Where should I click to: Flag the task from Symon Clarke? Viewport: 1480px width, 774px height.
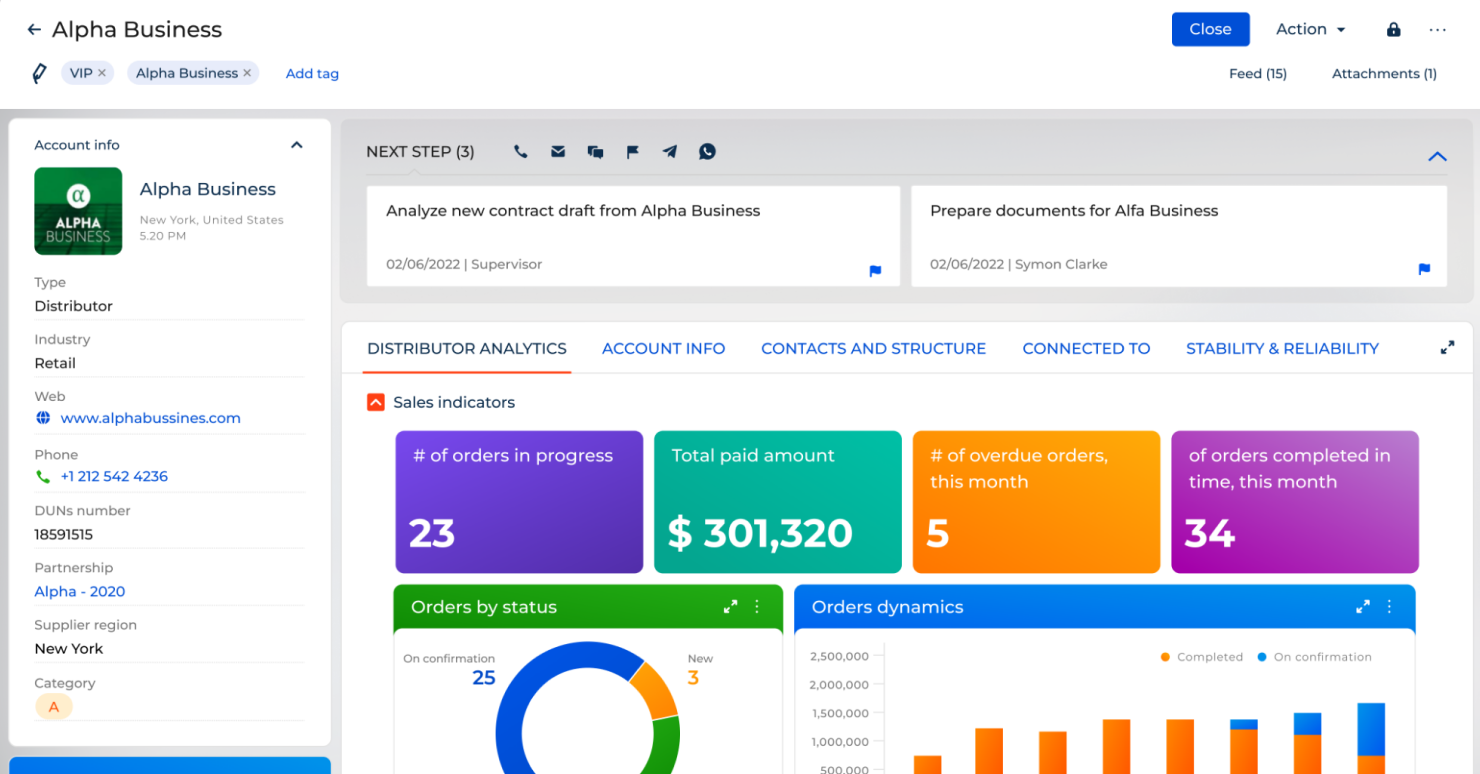1424,269
